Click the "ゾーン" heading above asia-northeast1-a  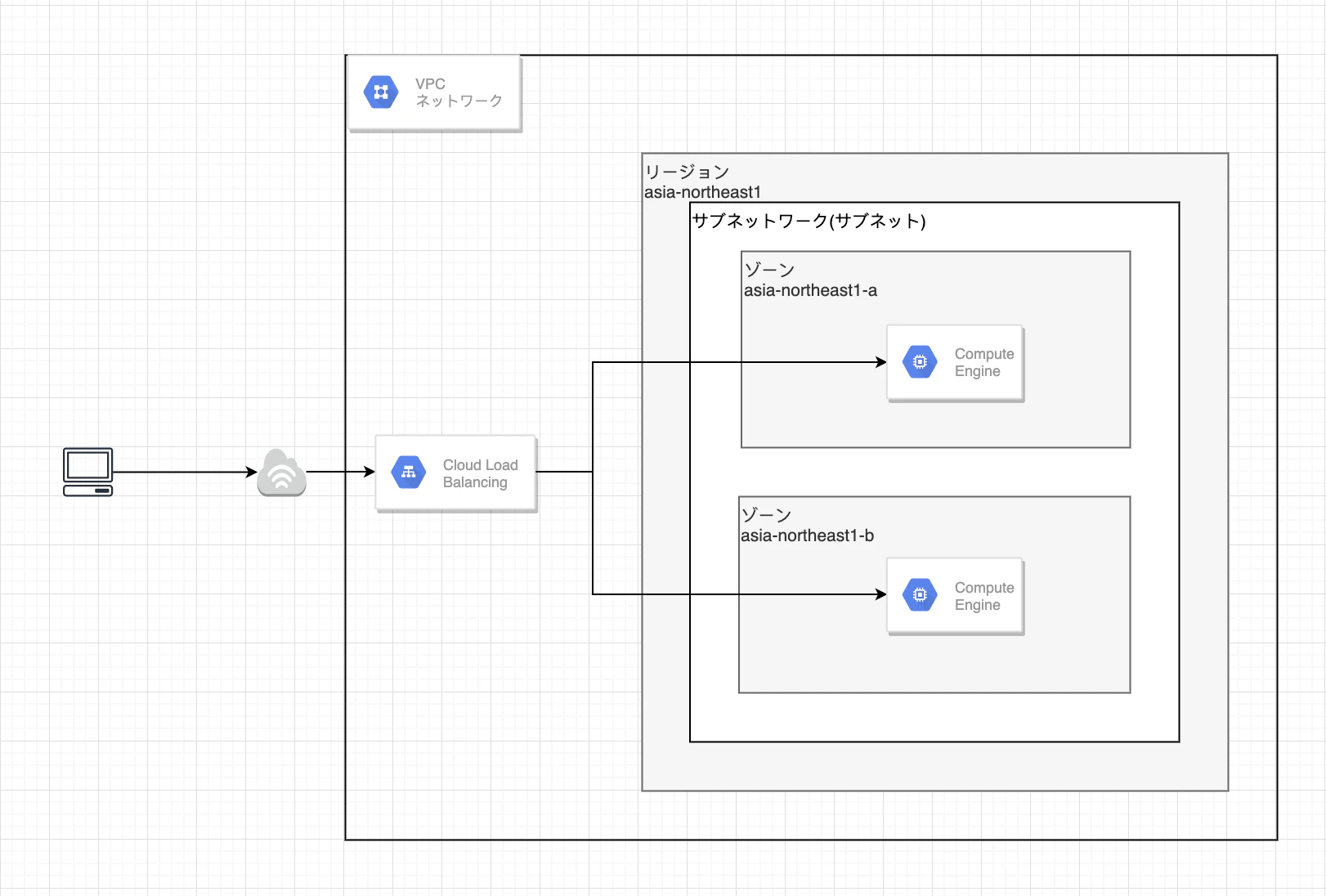point(769,270)
